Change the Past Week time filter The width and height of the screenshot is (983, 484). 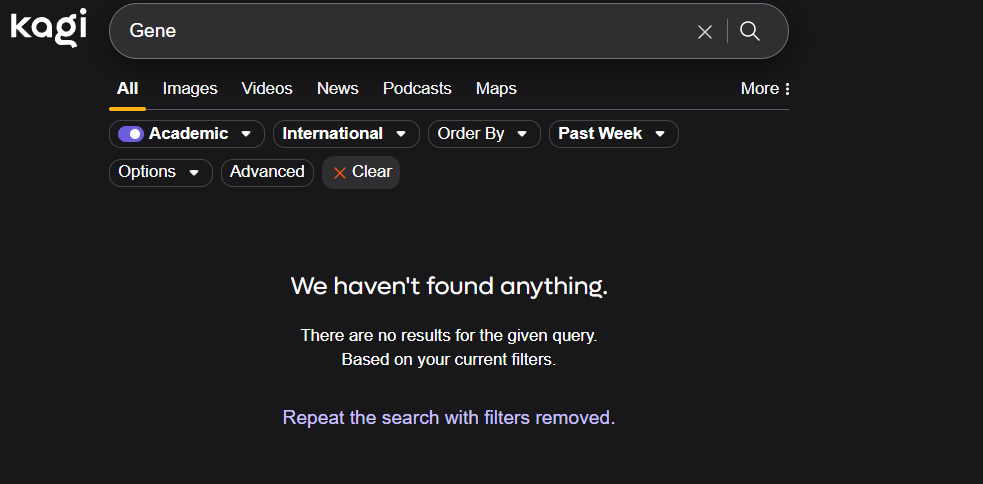coord(614,134)
